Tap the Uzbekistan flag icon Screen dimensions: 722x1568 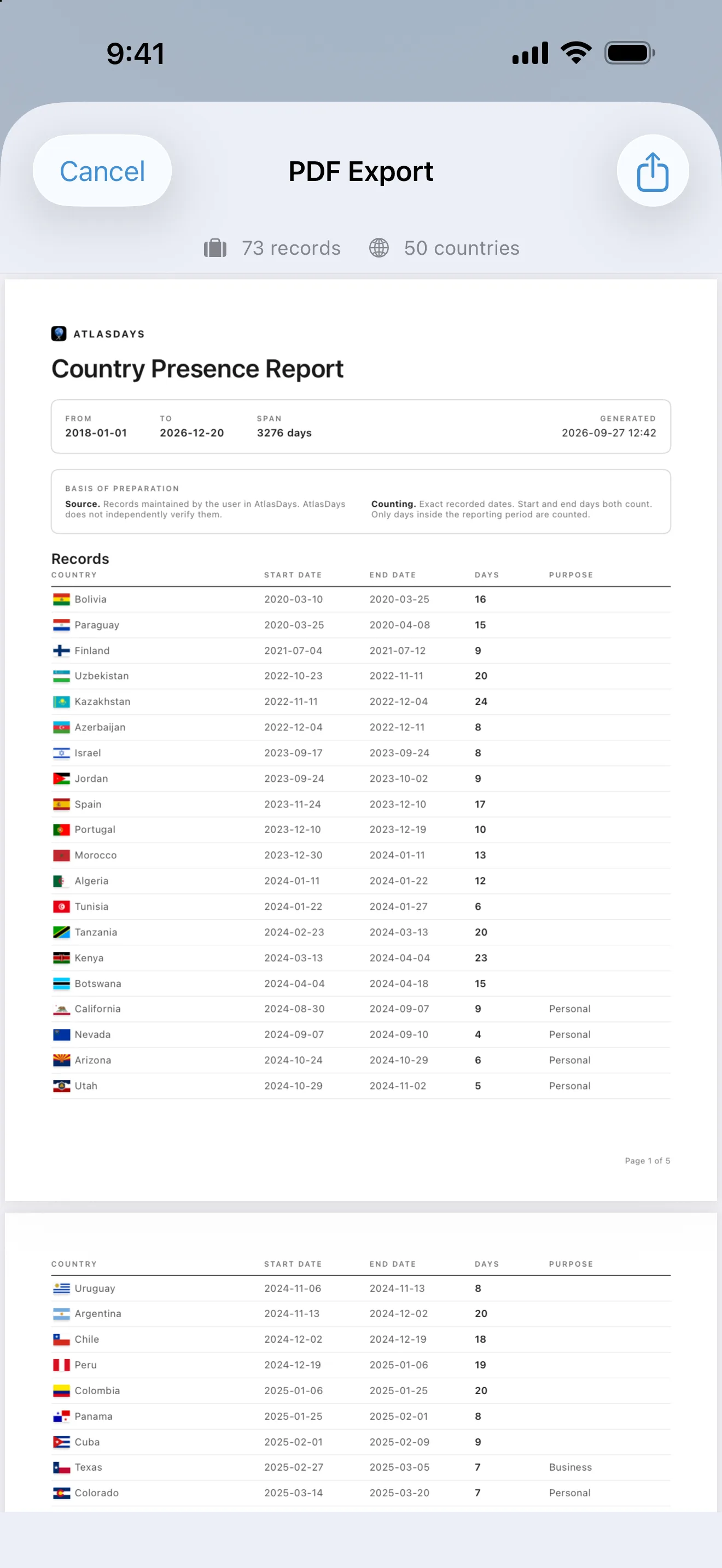[61, 676]
